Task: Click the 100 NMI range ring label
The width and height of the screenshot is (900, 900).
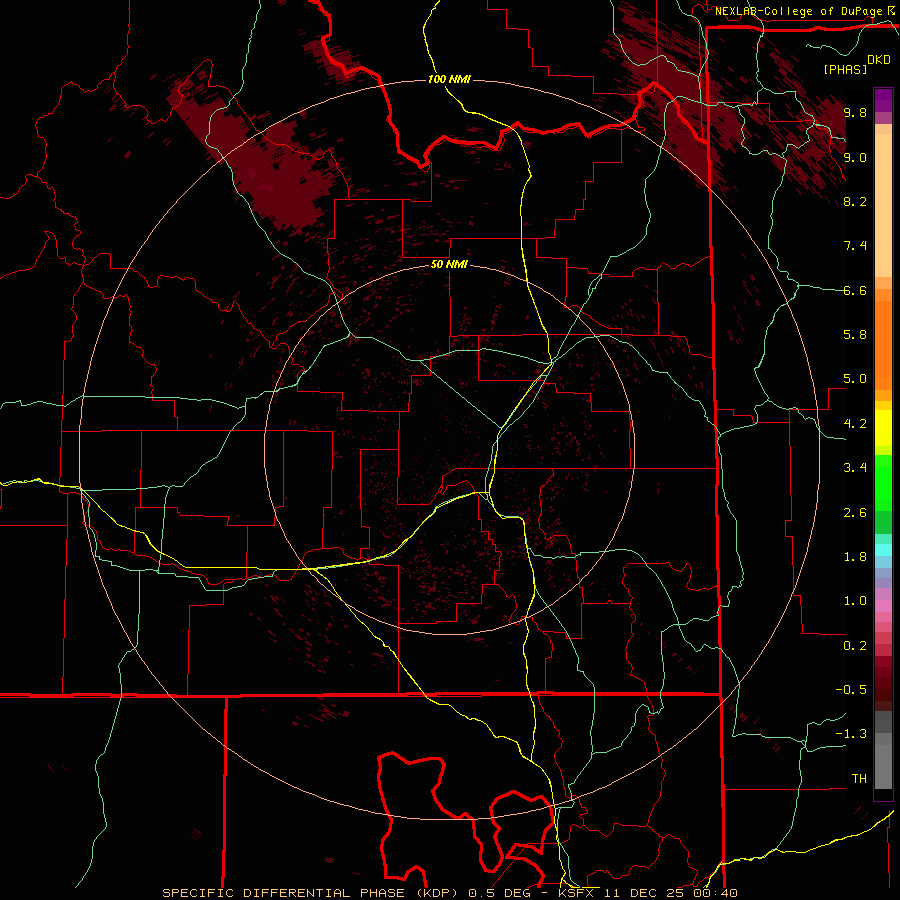Action: 449,79
